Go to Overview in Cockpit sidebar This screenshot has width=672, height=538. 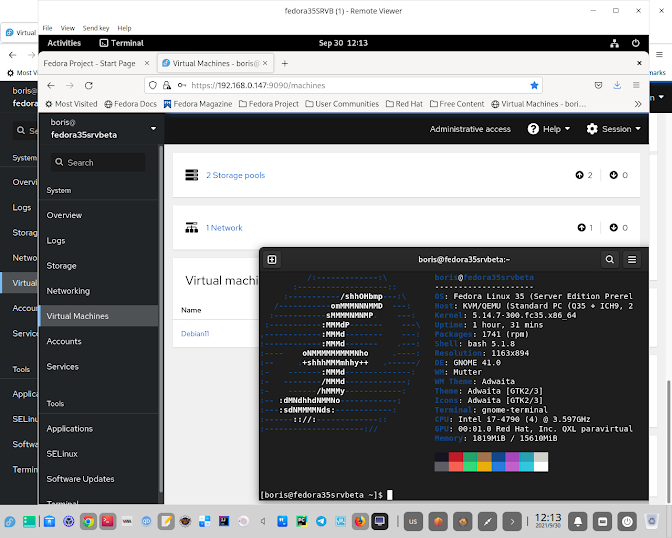(x=99, y=215)
